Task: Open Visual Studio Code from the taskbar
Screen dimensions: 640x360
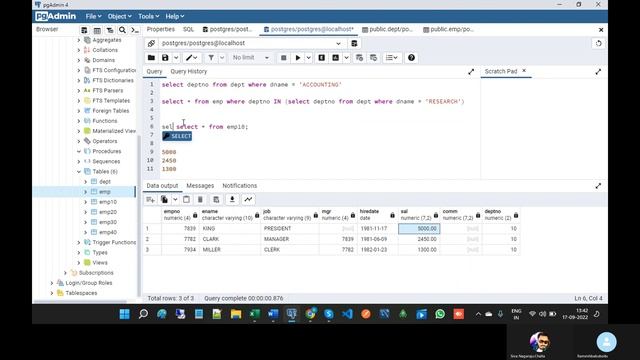Action: point(347,314)
